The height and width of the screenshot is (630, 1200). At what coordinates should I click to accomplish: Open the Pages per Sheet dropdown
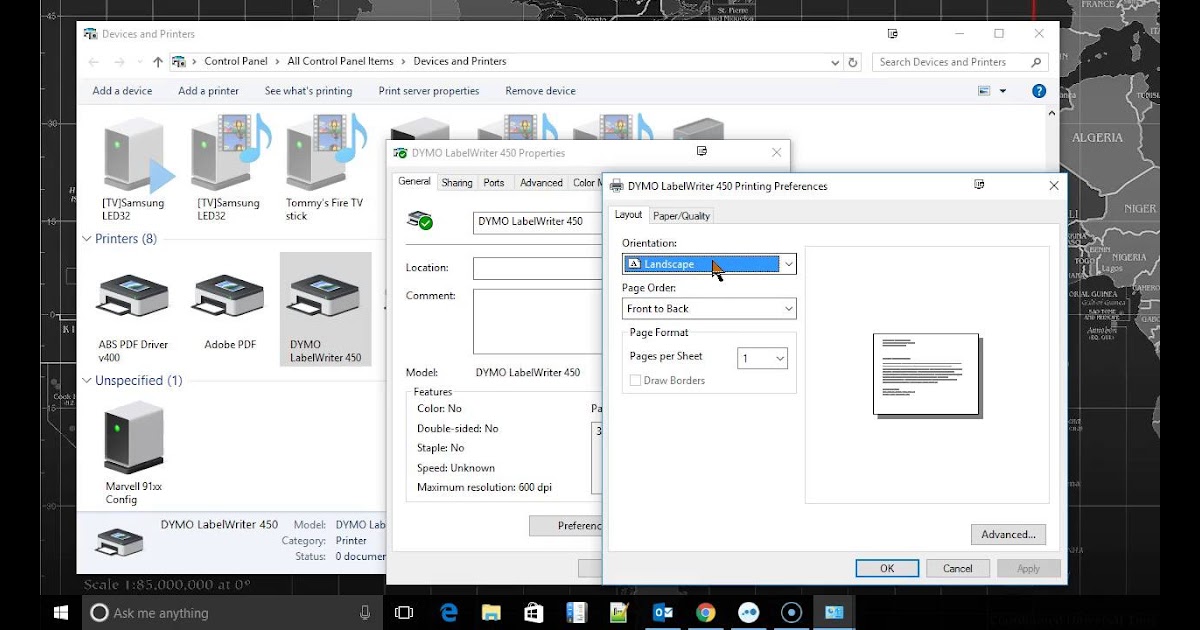pyautogui.click(x=763, y=358)
